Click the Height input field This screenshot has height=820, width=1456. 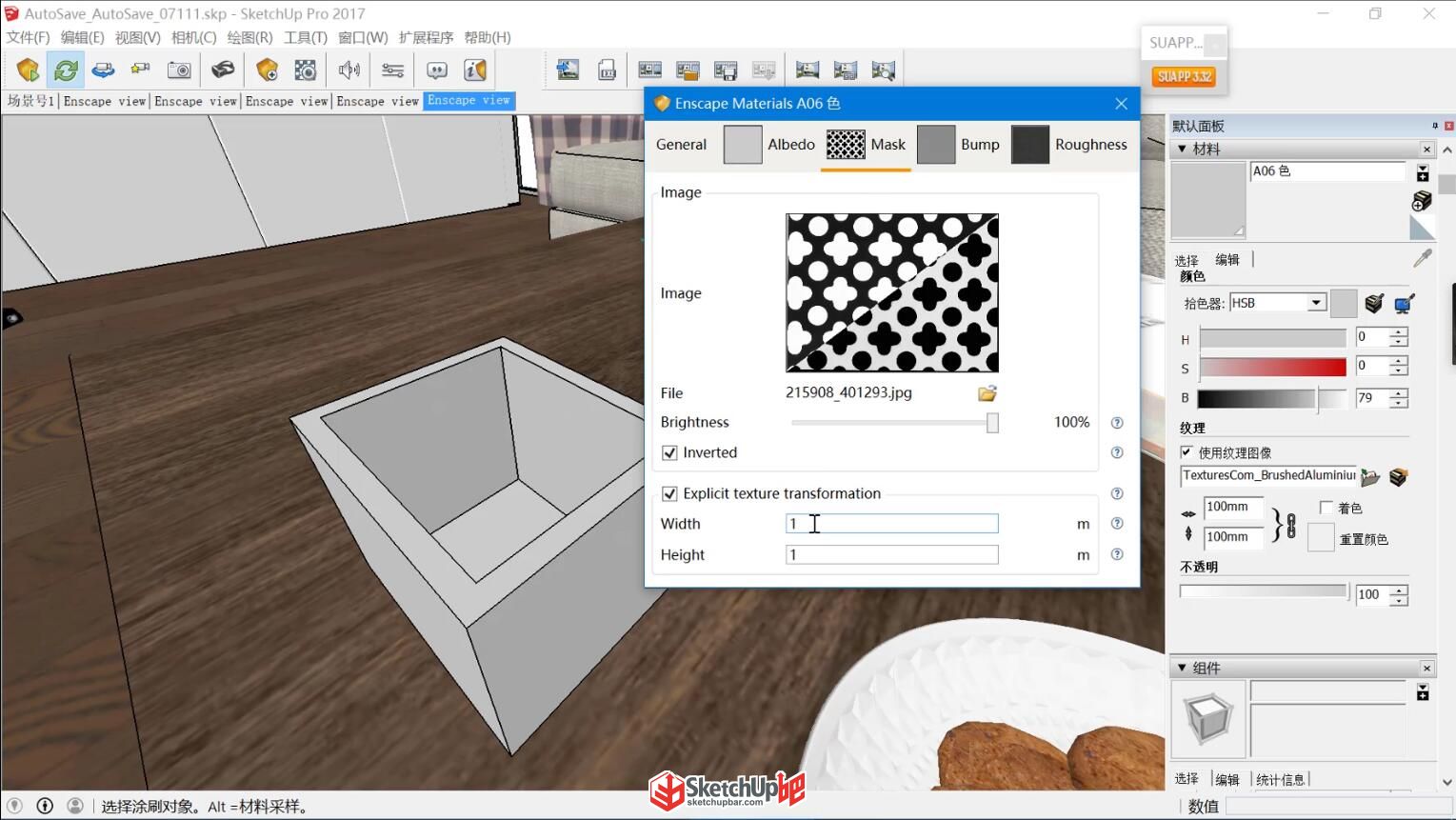coord(892,554)
